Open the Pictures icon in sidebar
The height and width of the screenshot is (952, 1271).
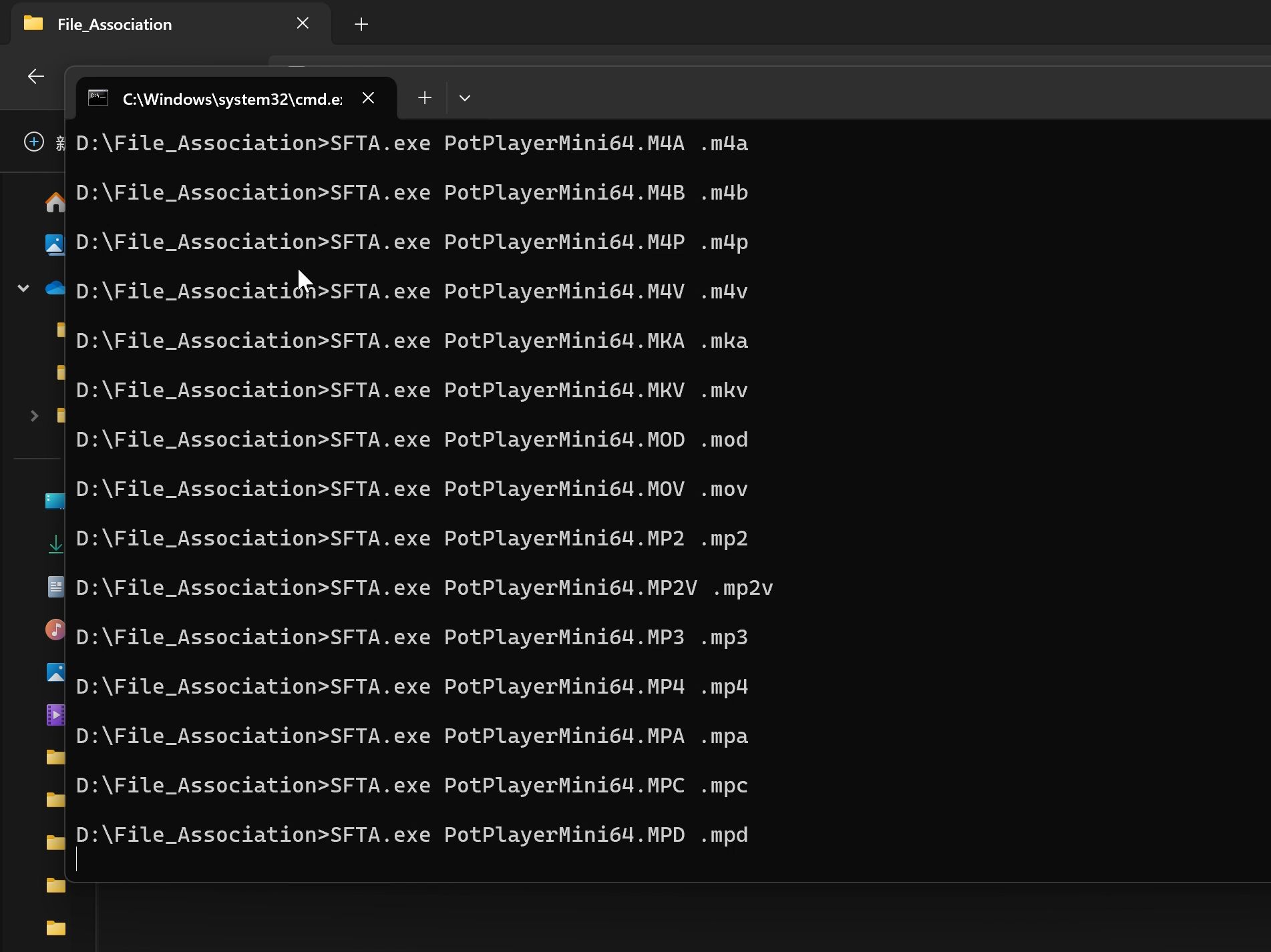pos(55,672)
